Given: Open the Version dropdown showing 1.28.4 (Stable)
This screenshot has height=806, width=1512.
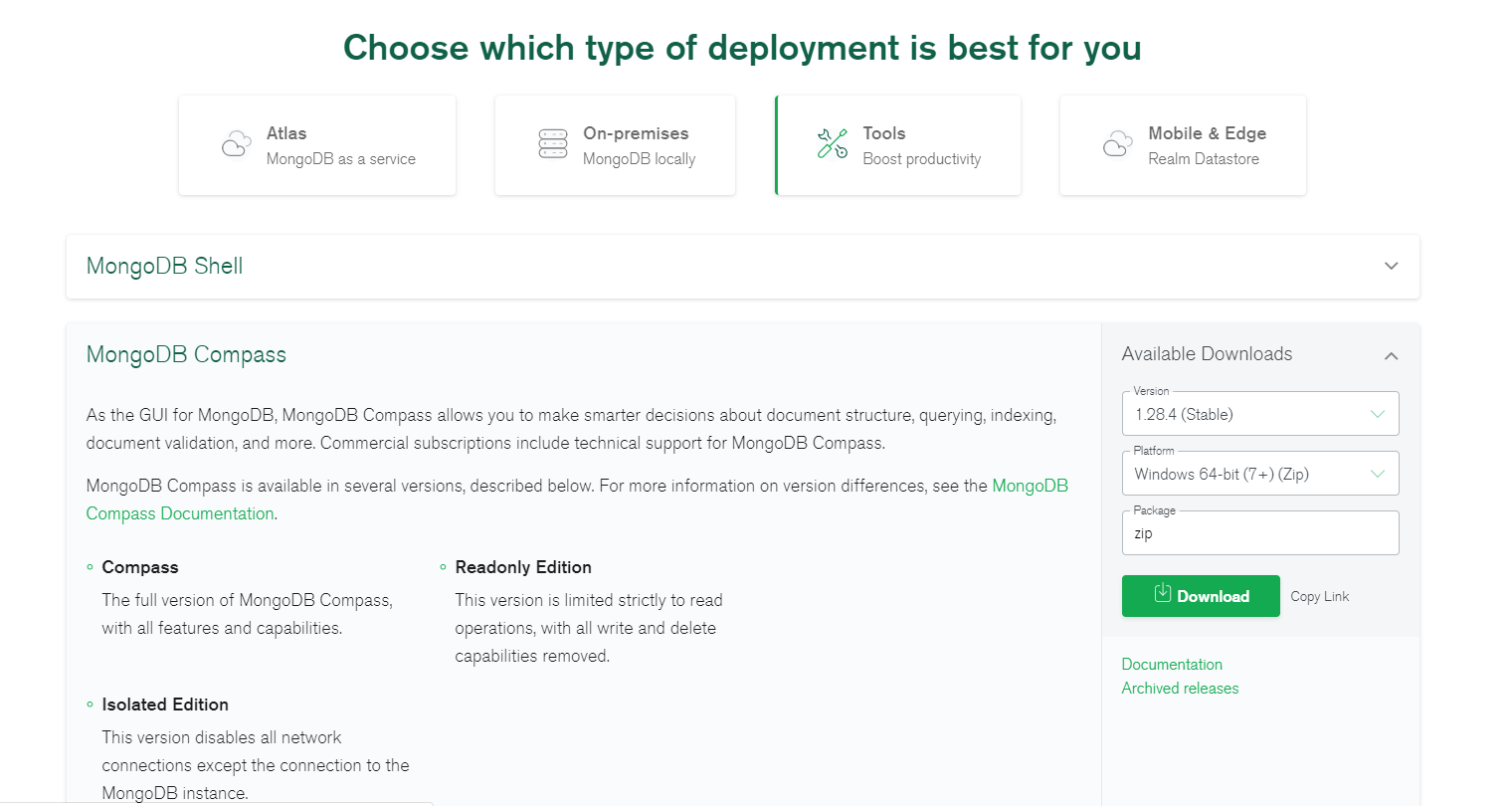Looking at the screenshot, I should click(1260, 414).
